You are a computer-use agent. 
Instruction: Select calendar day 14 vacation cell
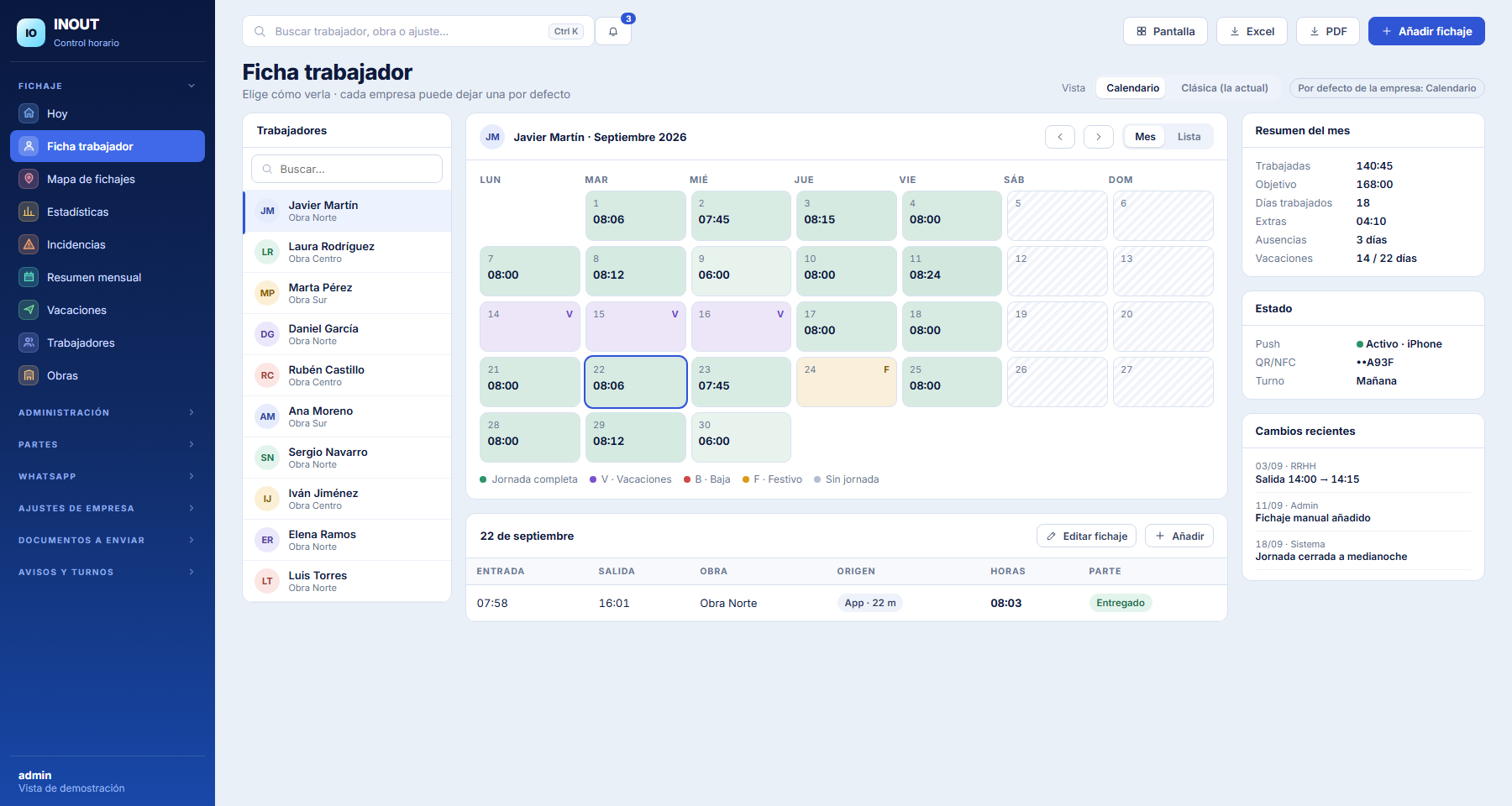(530, 327)
